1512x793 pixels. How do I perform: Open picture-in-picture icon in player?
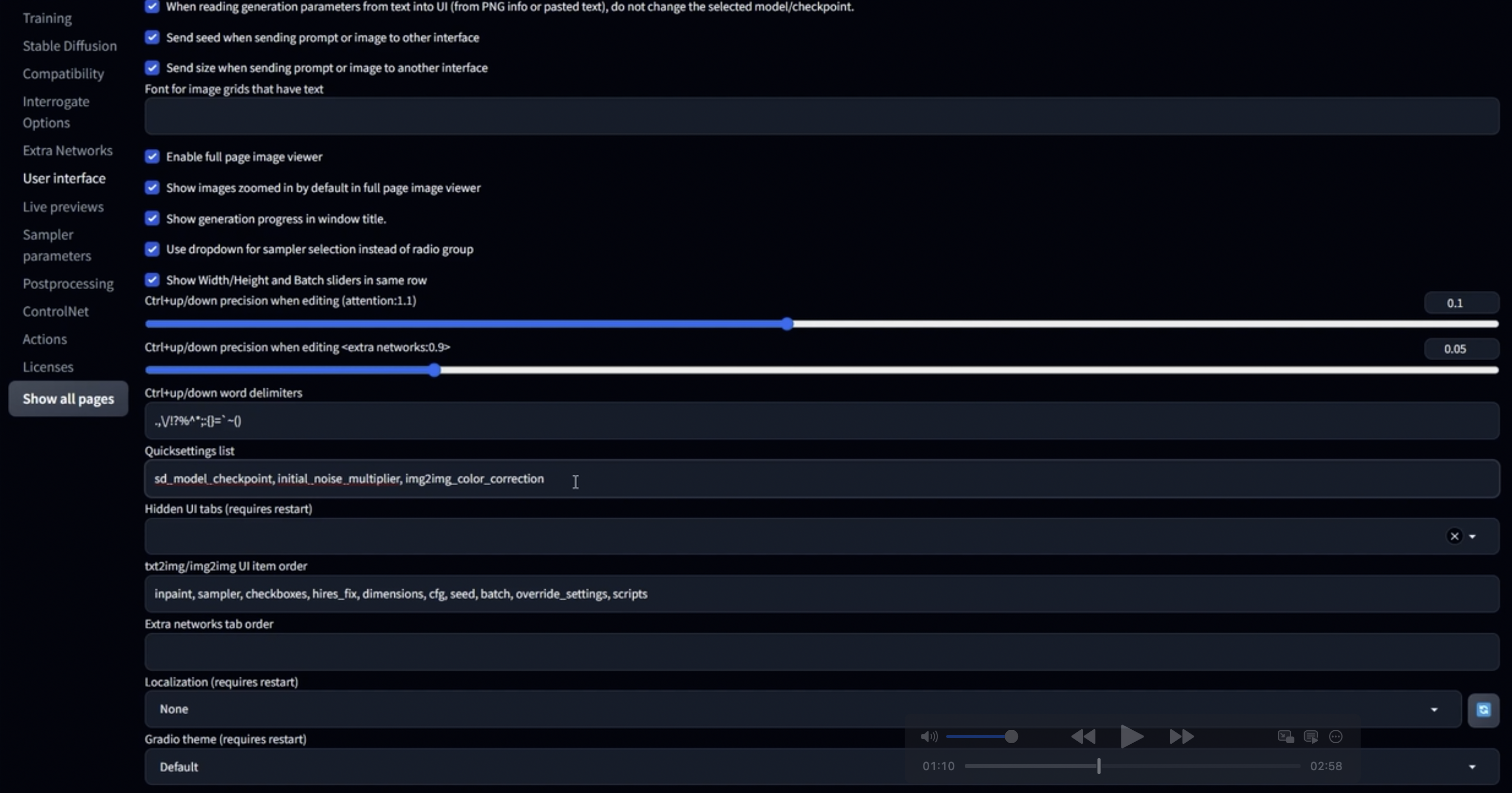1286,737
